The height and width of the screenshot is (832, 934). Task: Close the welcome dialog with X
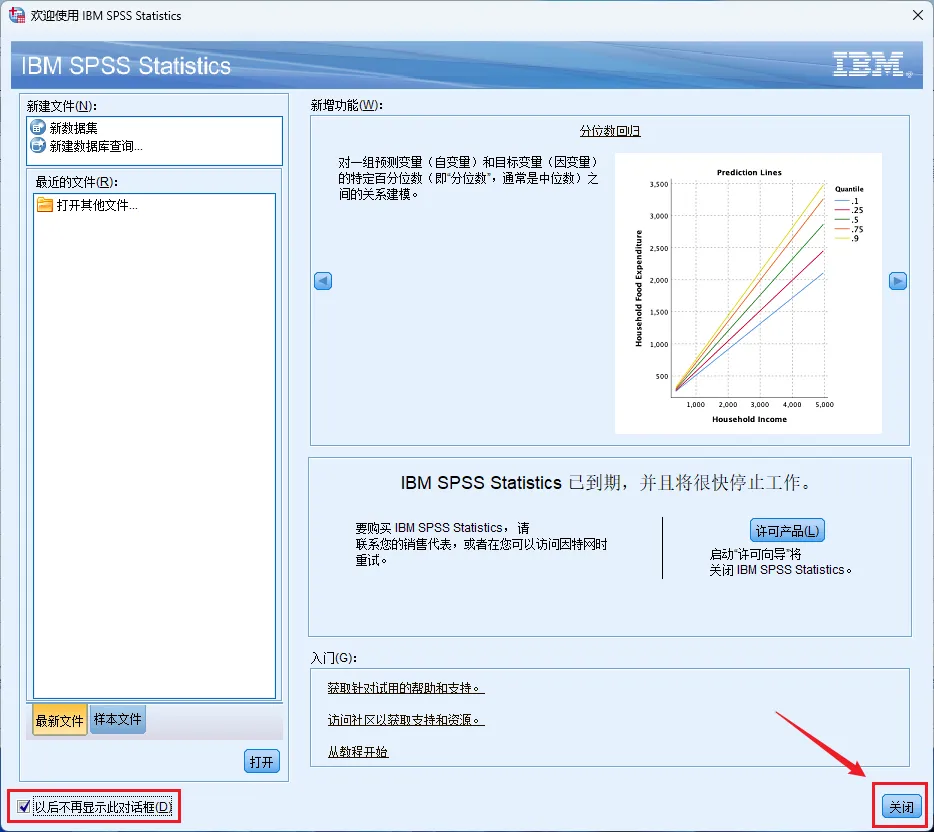click(x=918, y=15)
